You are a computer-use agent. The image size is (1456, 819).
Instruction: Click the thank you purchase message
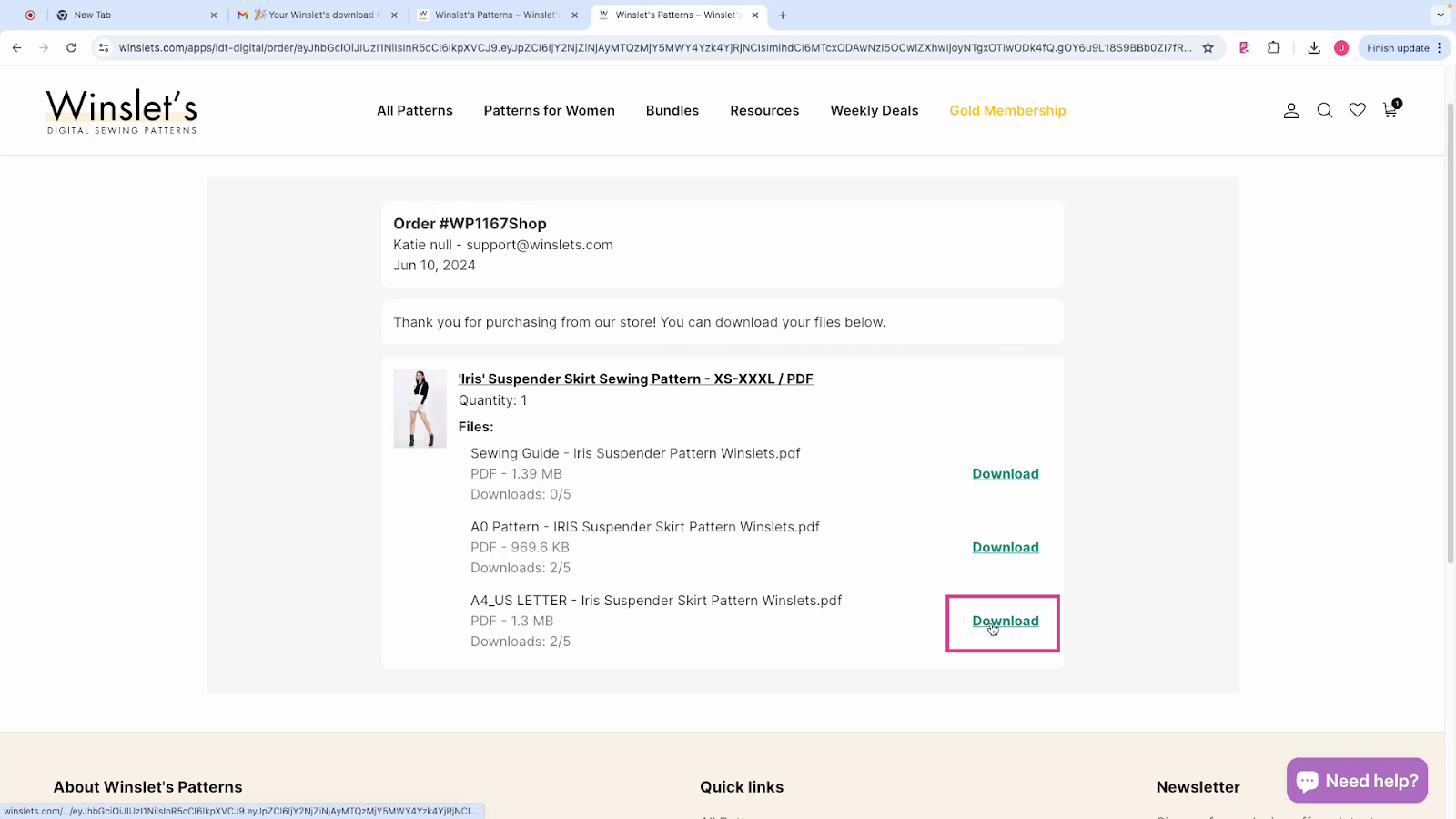tap(639, 322)
